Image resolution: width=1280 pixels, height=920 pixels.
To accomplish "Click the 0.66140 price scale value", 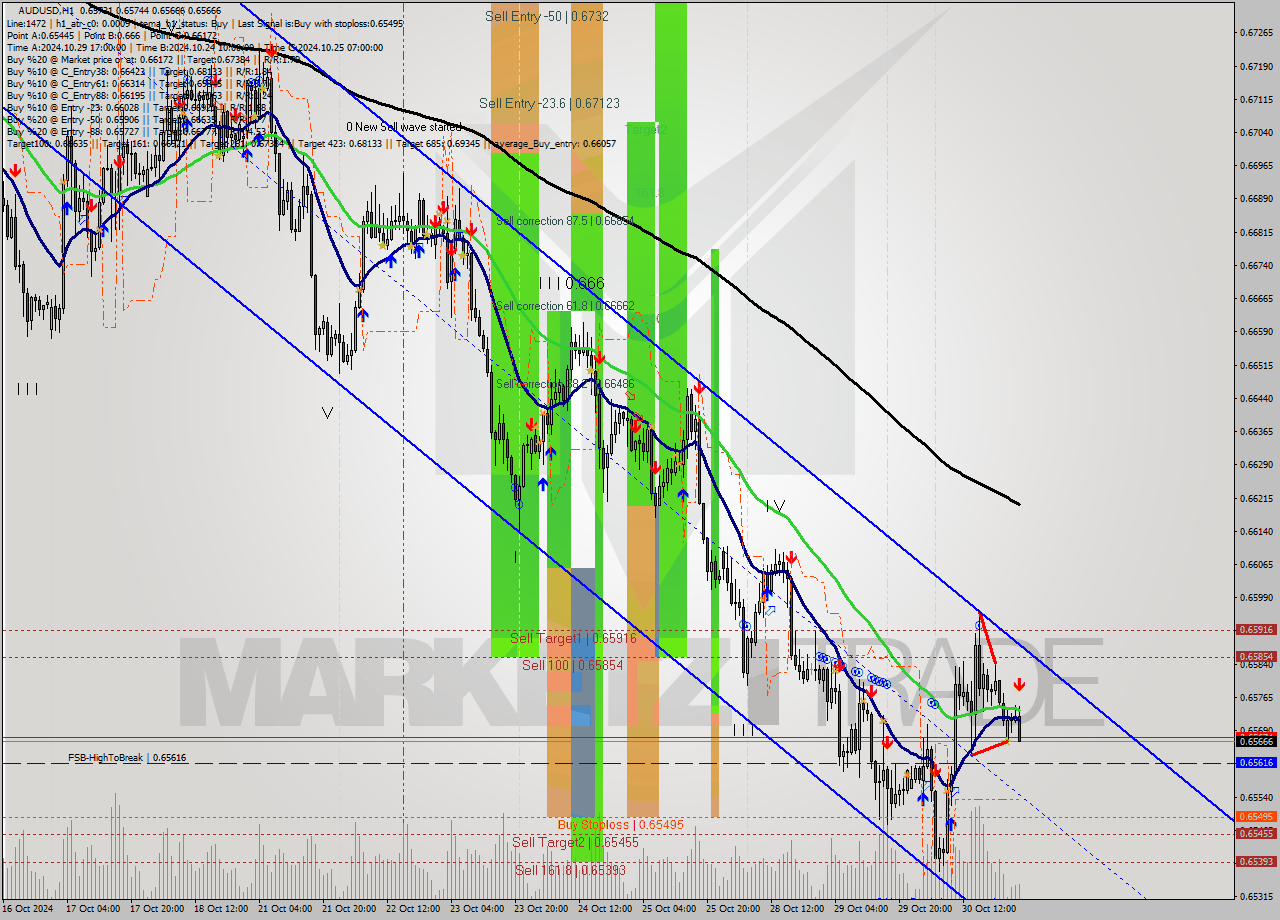I will [1256, 531].
